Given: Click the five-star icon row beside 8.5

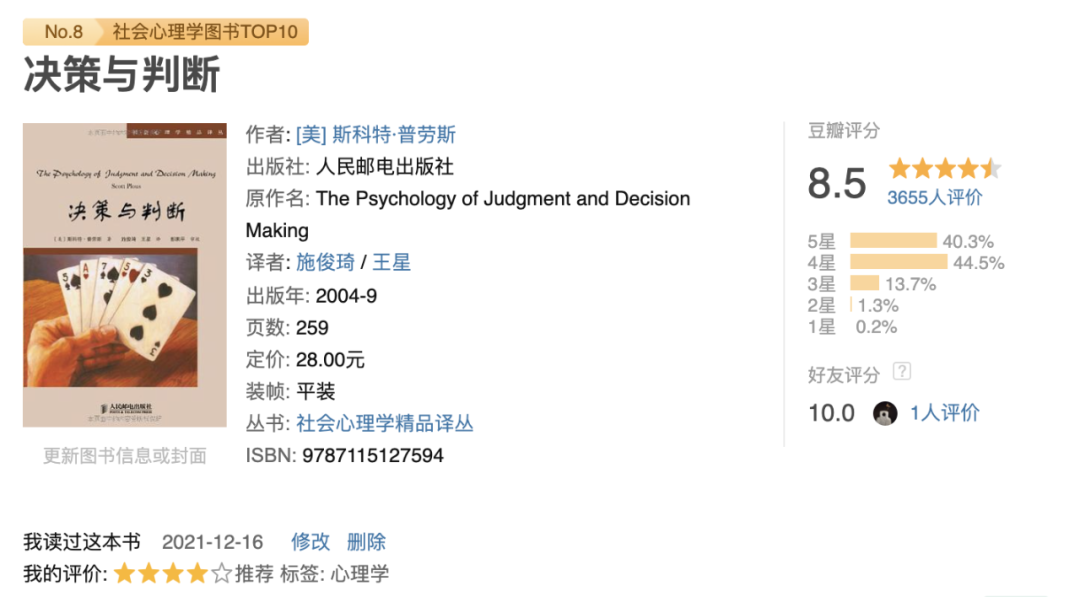Looking at the screenshot, I should pos(945,168).
